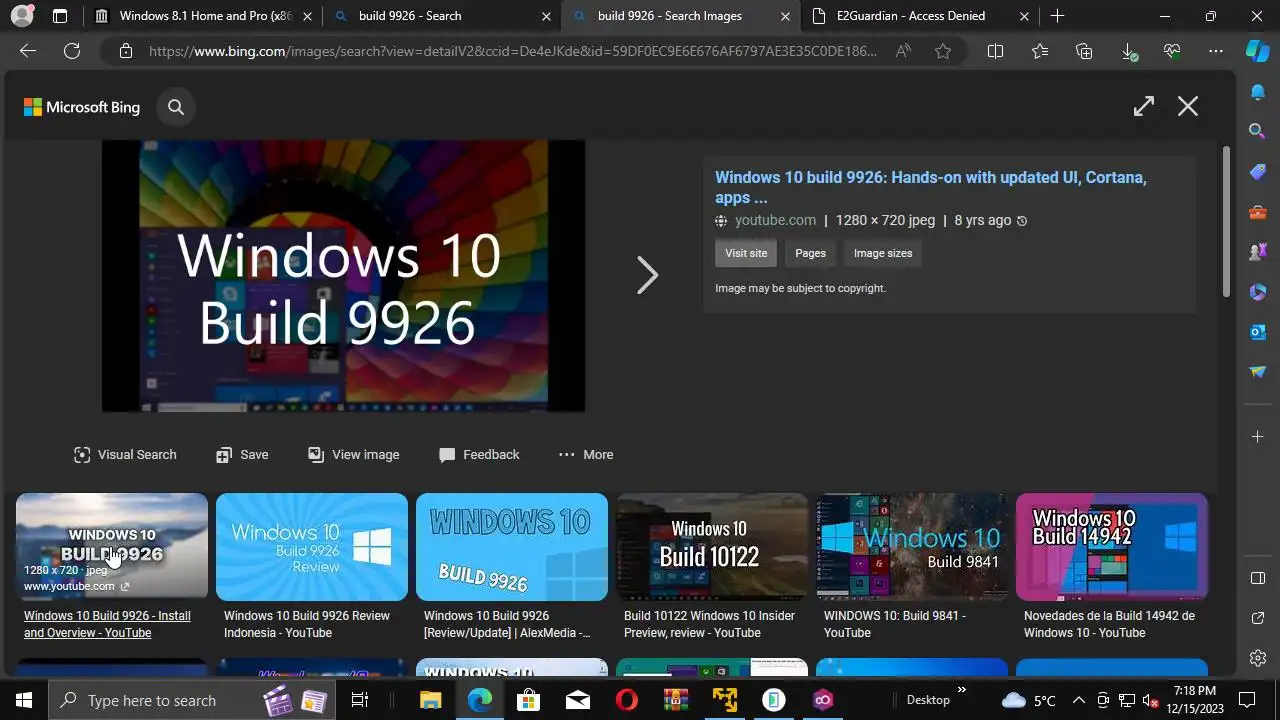
Task: Add a new sidebar app plus icon
Action: [x=1258, y=437]
